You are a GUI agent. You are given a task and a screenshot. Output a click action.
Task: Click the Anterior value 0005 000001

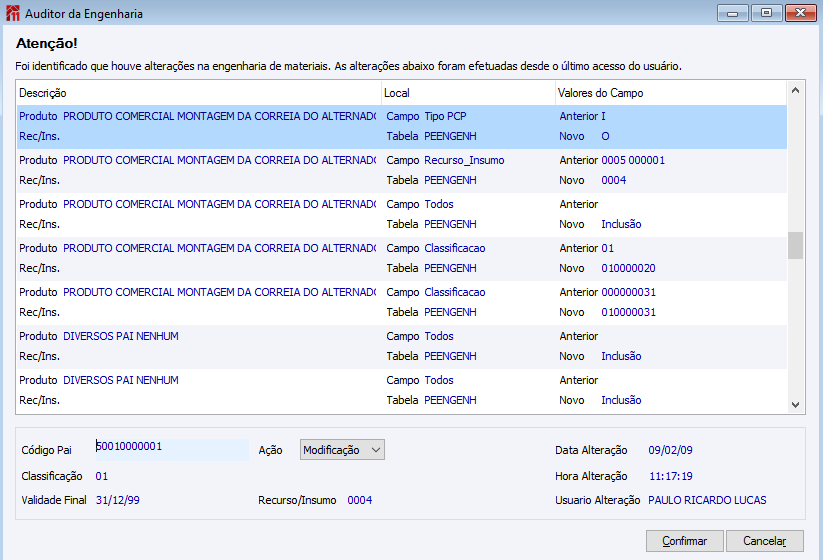(x=633, y=160)
